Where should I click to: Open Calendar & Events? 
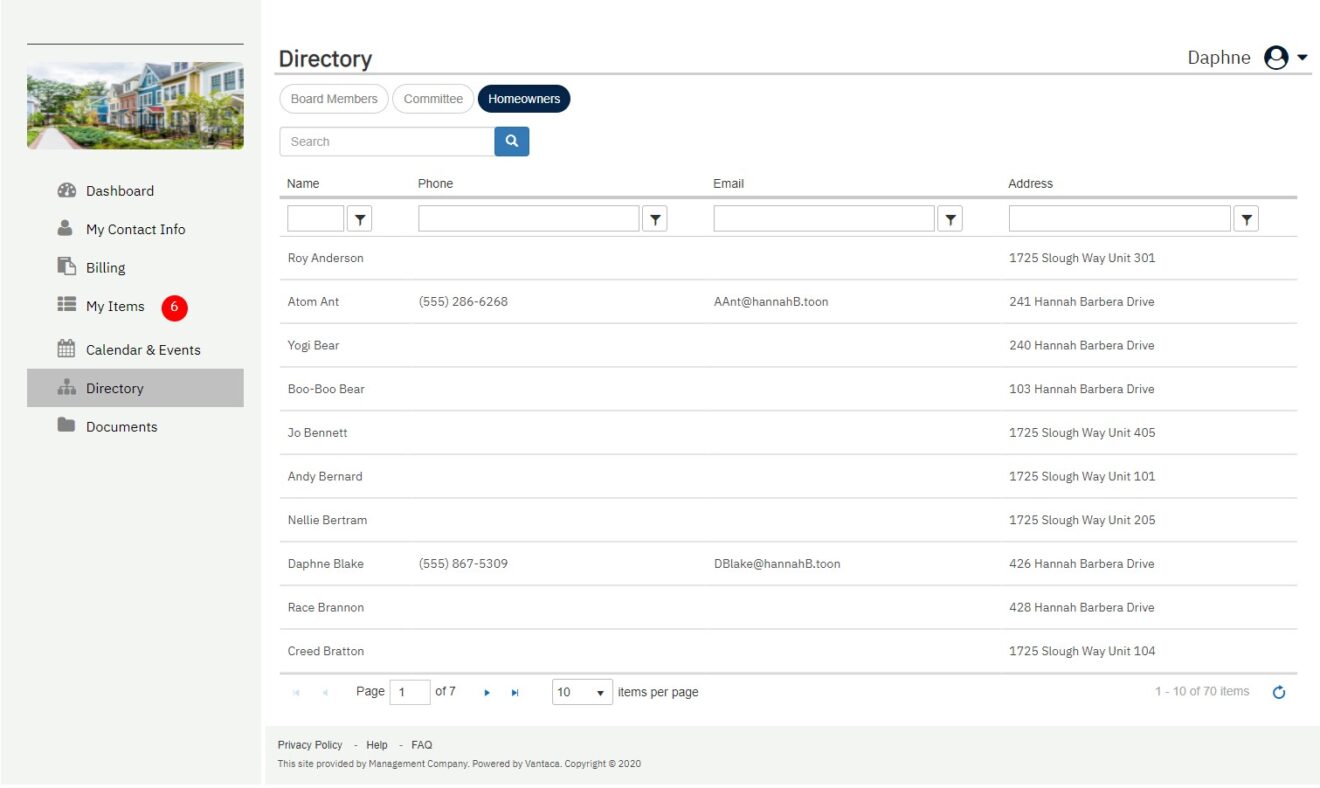(x=143, y=349)
